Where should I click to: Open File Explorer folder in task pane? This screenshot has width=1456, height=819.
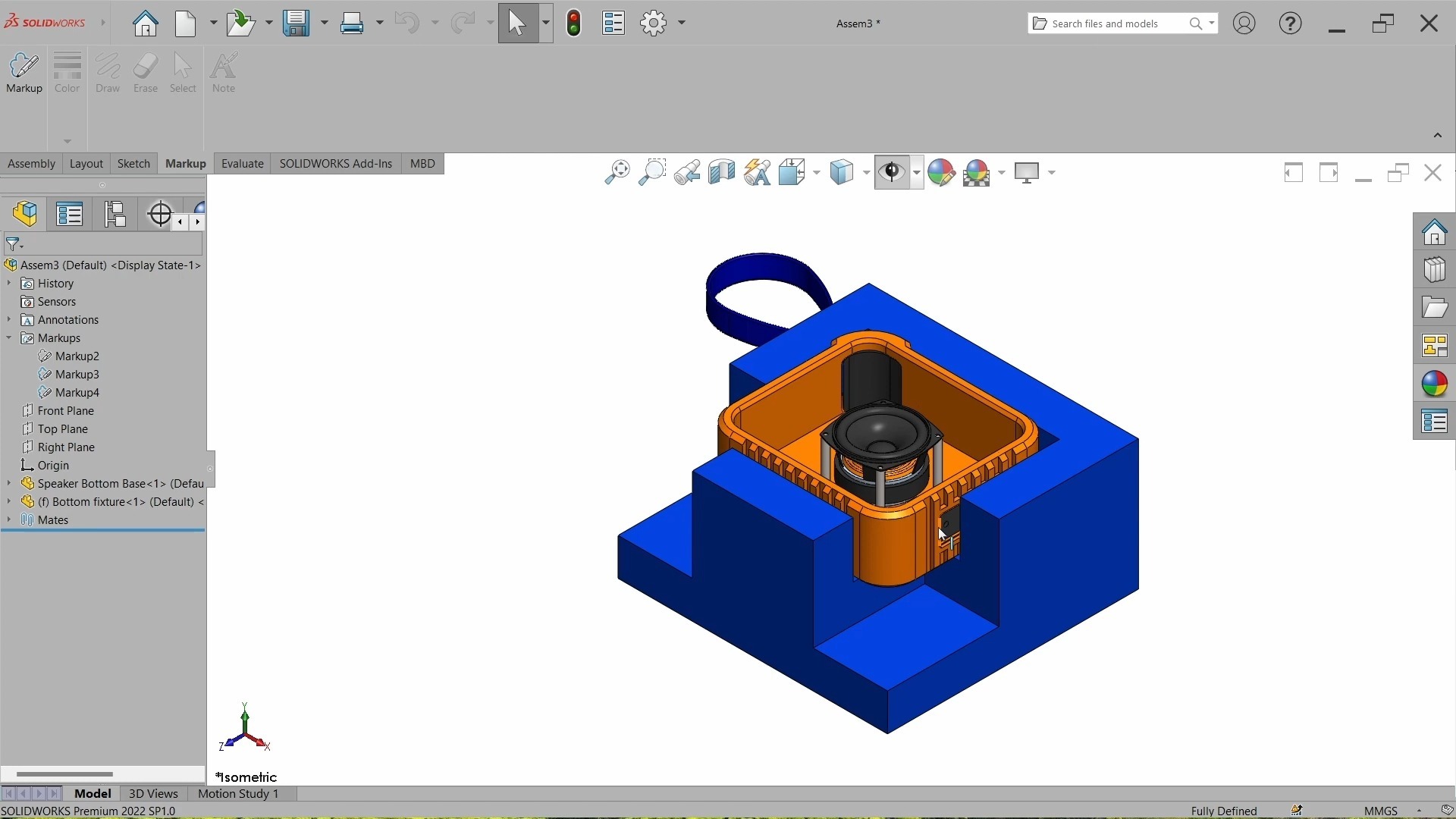pyautogui.click(x=1435, y=308)
